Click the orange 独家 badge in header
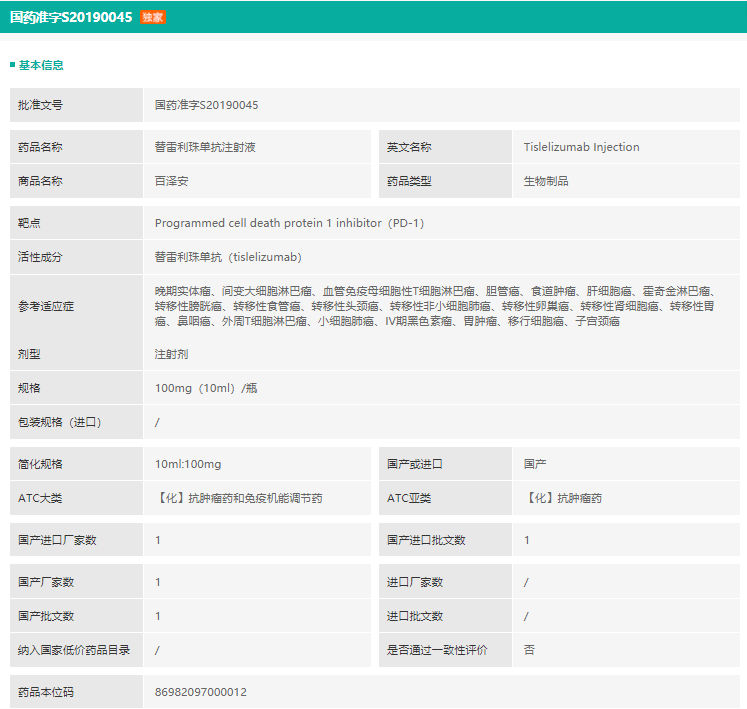This screenshot has height=709, width=747. click(x=152, y=17)
